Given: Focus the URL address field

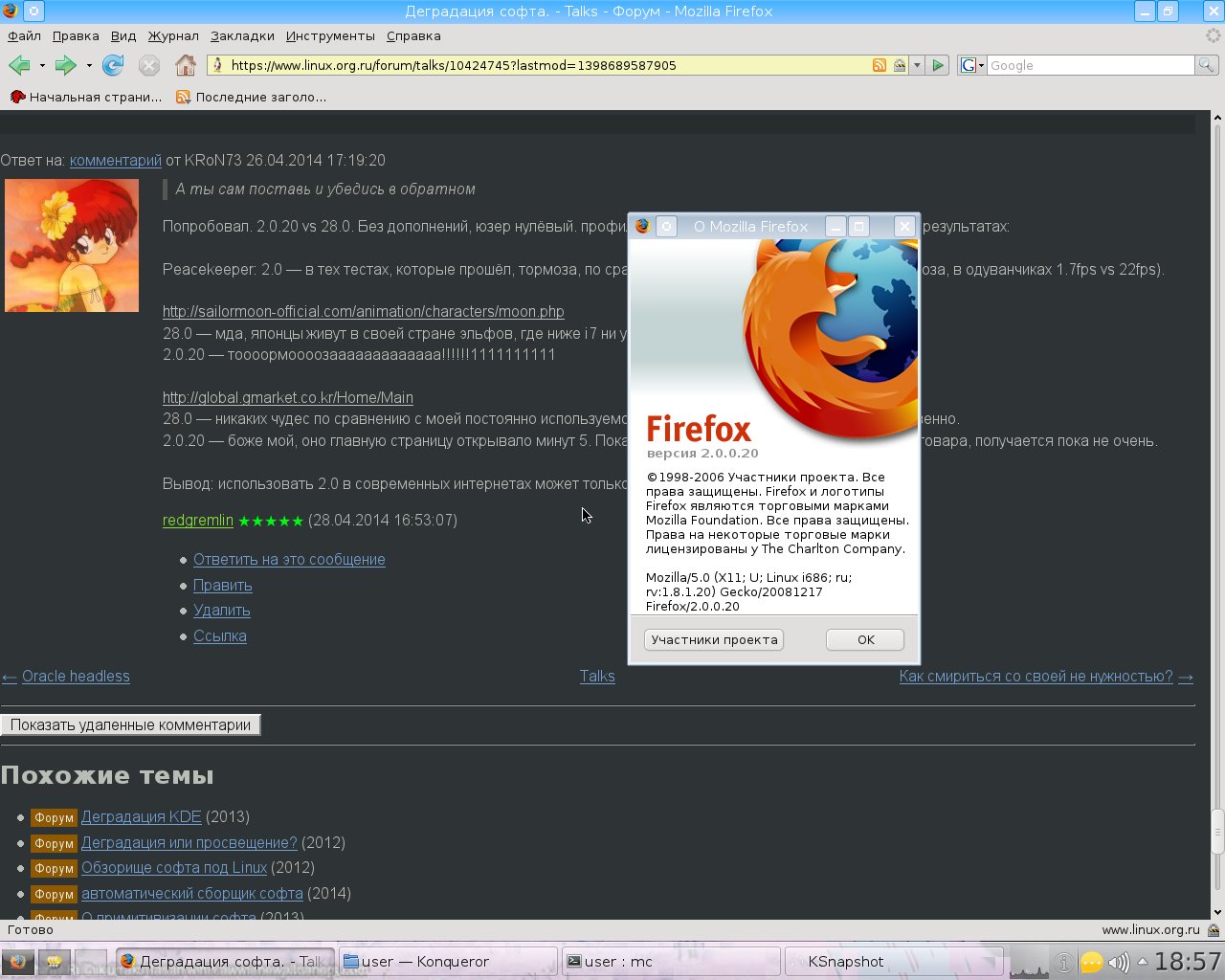Looking at the screenshot, I should pos(548,65).
